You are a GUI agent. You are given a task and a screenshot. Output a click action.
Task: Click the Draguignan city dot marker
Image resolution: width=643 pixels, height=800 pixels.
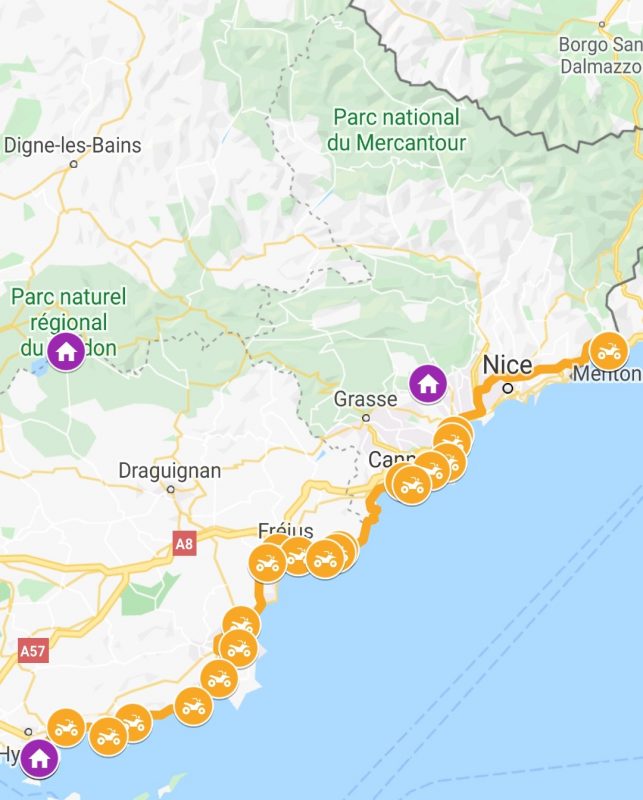click(171, 489)
